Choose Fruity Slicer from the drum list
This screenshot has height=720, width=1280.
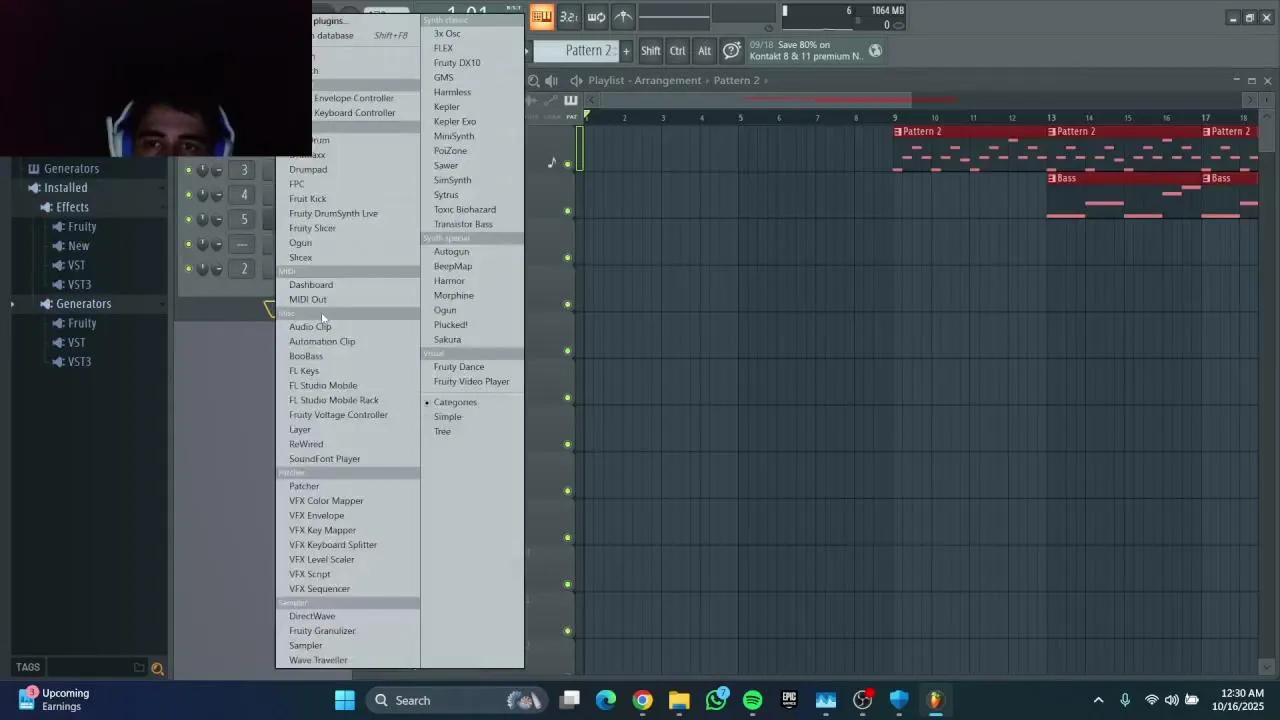(x=312, y=228)
